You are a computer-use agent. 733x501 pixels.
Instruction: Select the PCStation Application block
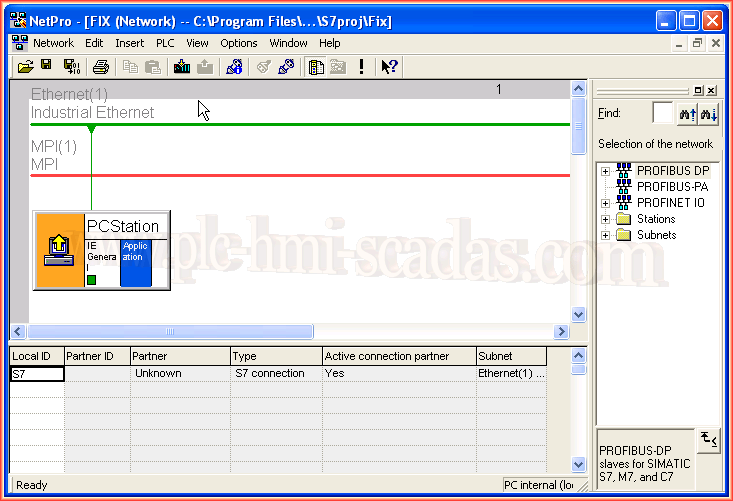(x=135, y=263)
